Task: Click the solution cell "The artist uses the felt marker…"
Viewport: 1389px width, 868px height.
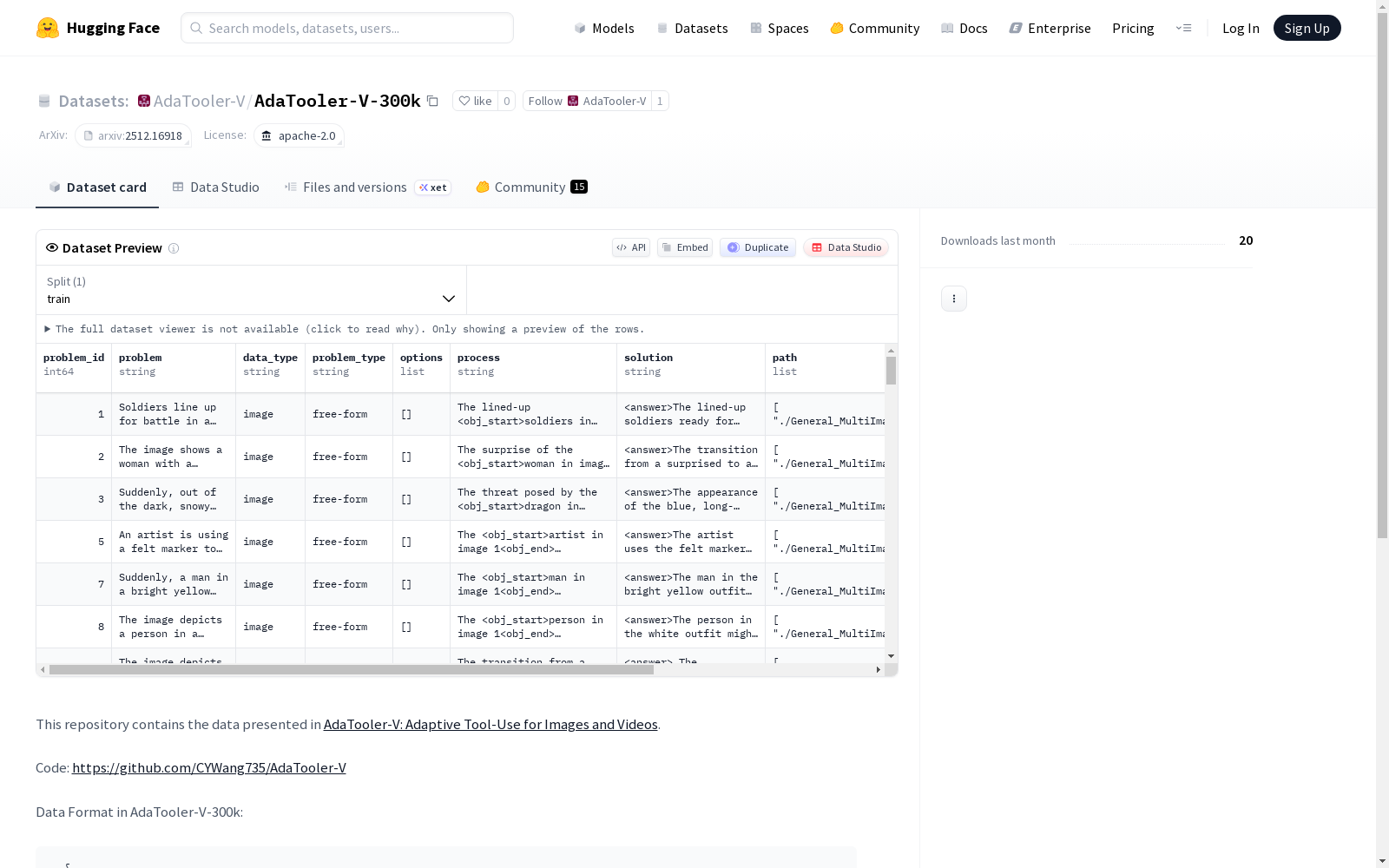Action: tap(691, 542)
